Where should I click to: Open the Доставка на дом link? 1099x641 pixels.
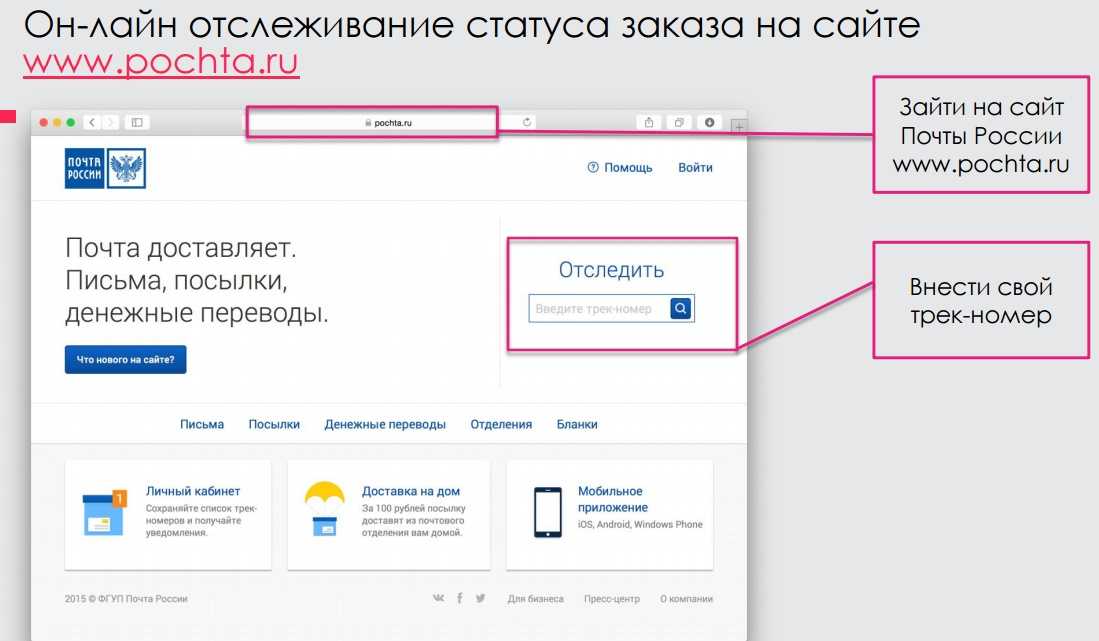click(411, 491)
